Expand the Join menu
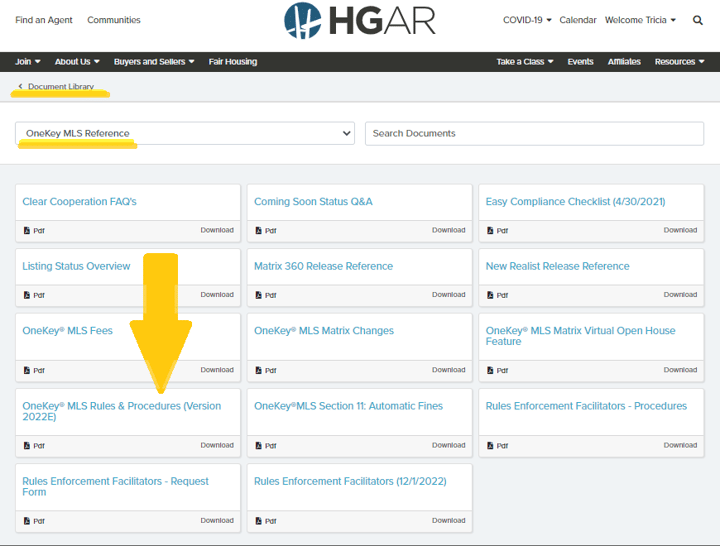720x546 pixels. (28, 62)
